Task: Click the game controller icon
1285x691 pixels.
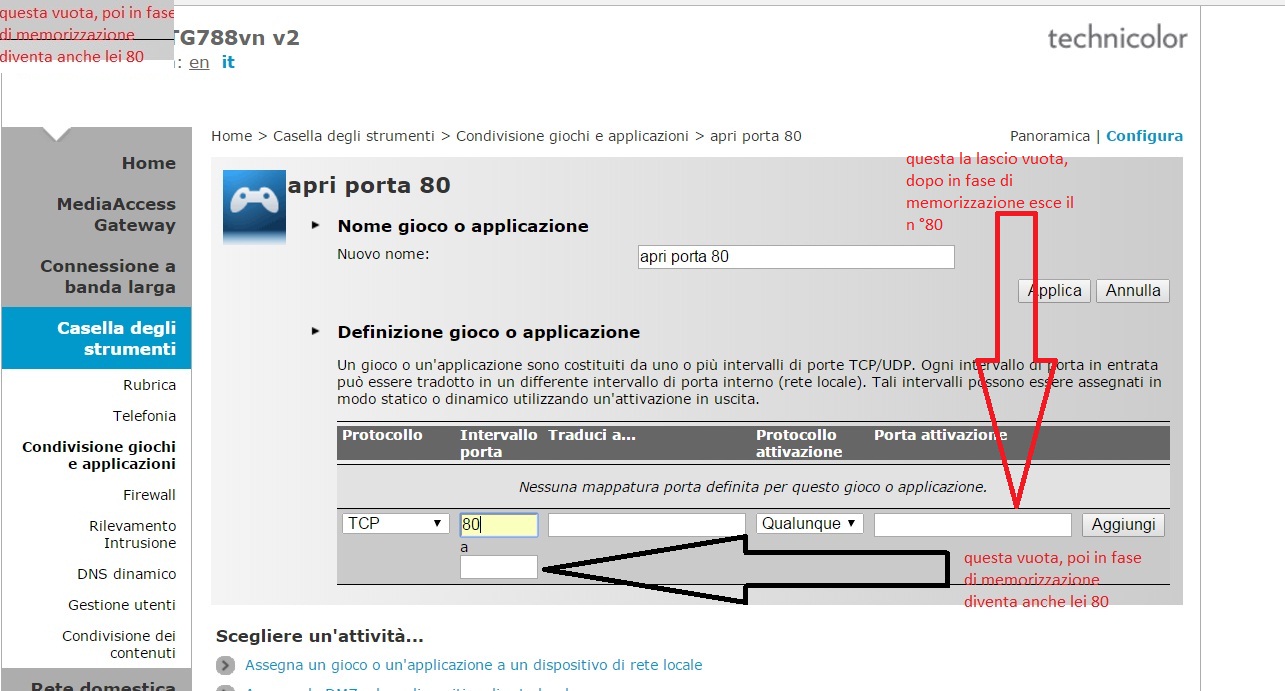Action: [254, 207]
